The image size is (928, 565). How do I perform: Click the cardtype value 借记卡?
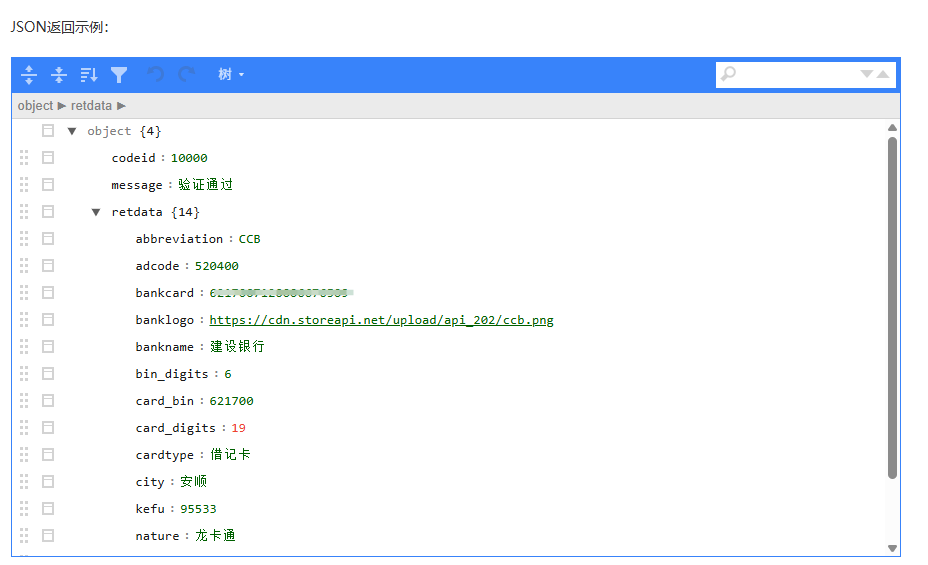coord(230,454)
